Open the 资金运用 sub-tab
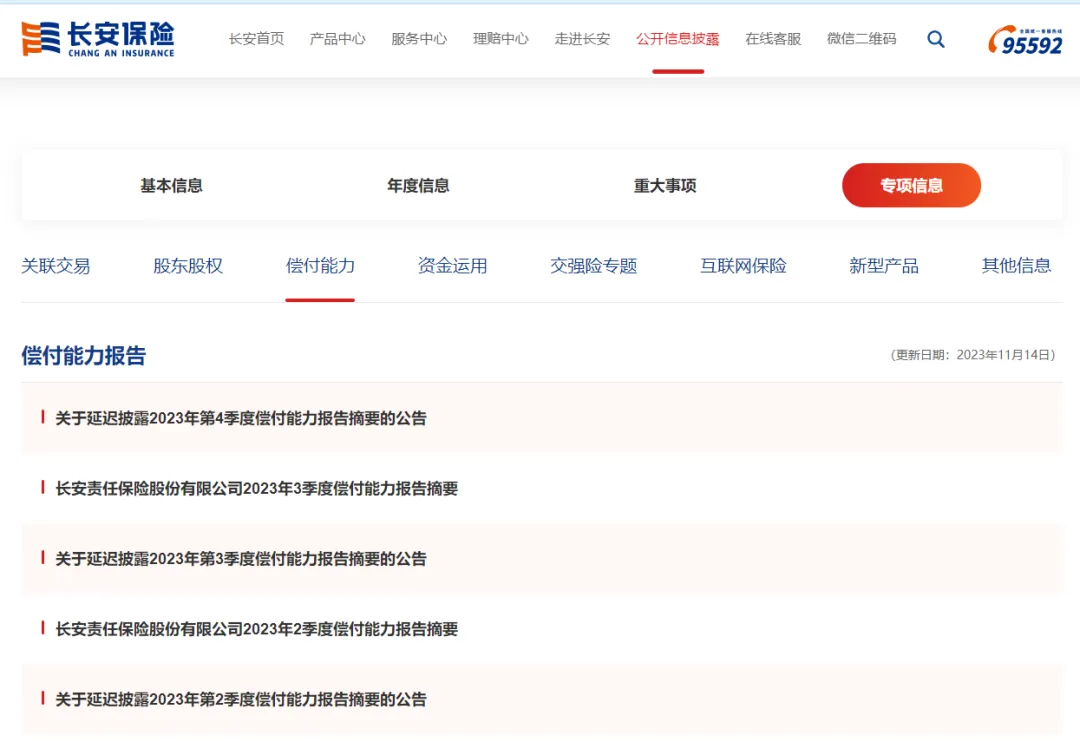1080x742 pixels. point(453,266)
